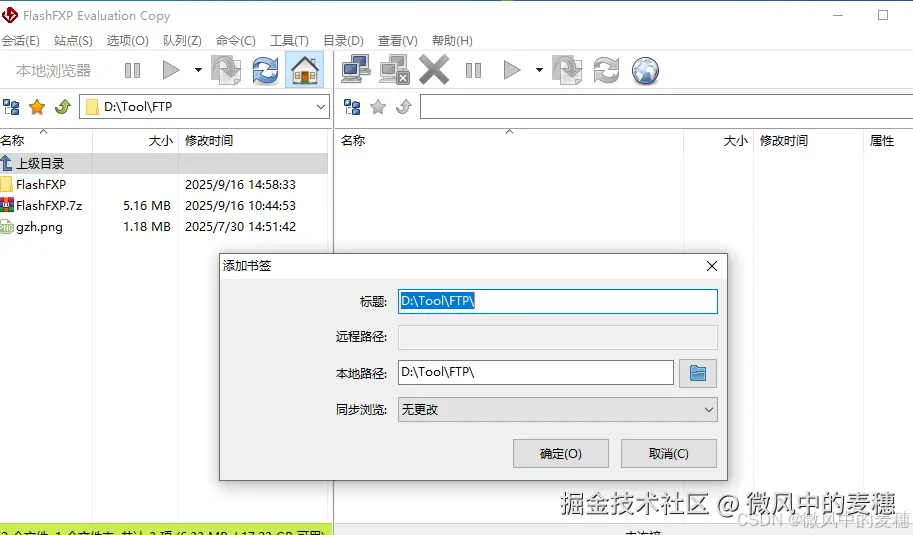Open the 队列(Z) menu
This screenshot has height=535, width=913.
[182, 41]
